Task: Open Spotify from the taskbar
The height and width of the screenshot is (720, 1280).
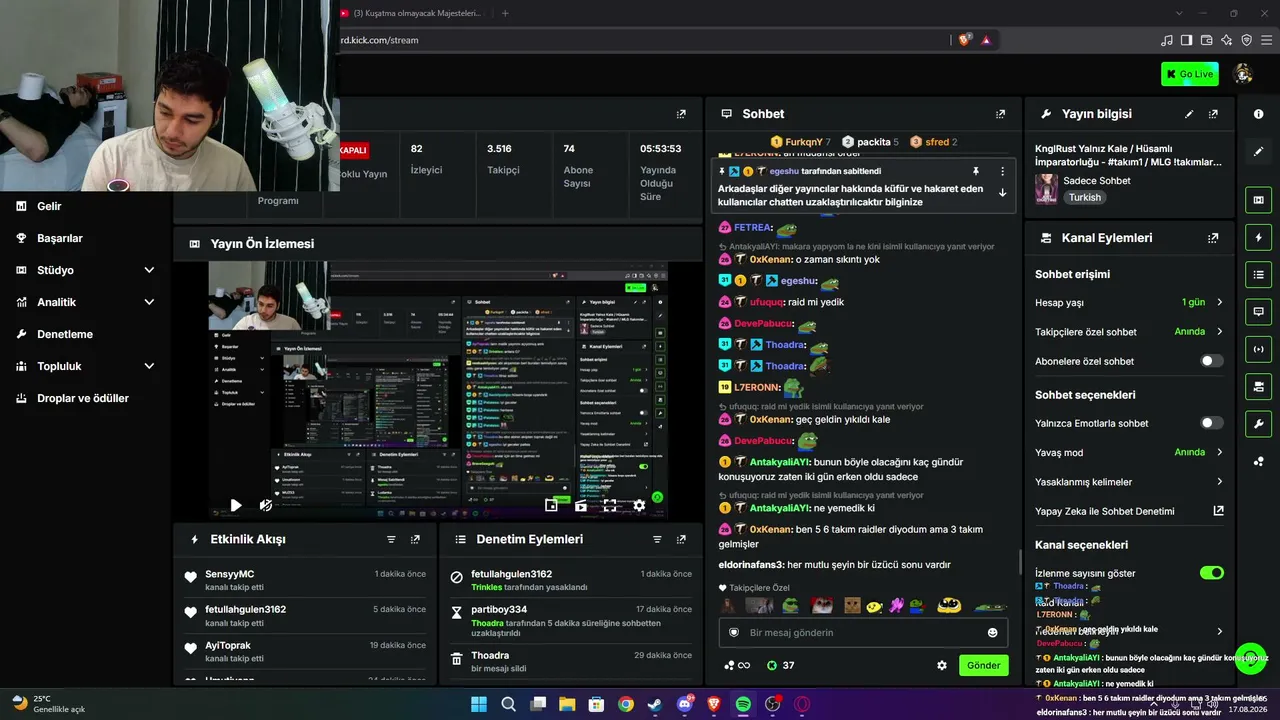Action: click(x=743, y=704)
